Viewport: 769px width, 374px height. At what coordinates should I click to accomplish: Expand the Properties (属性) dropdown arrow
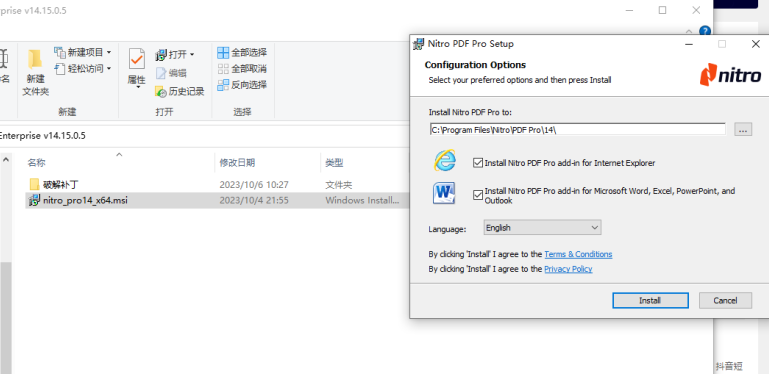click(x=137, y=87)
